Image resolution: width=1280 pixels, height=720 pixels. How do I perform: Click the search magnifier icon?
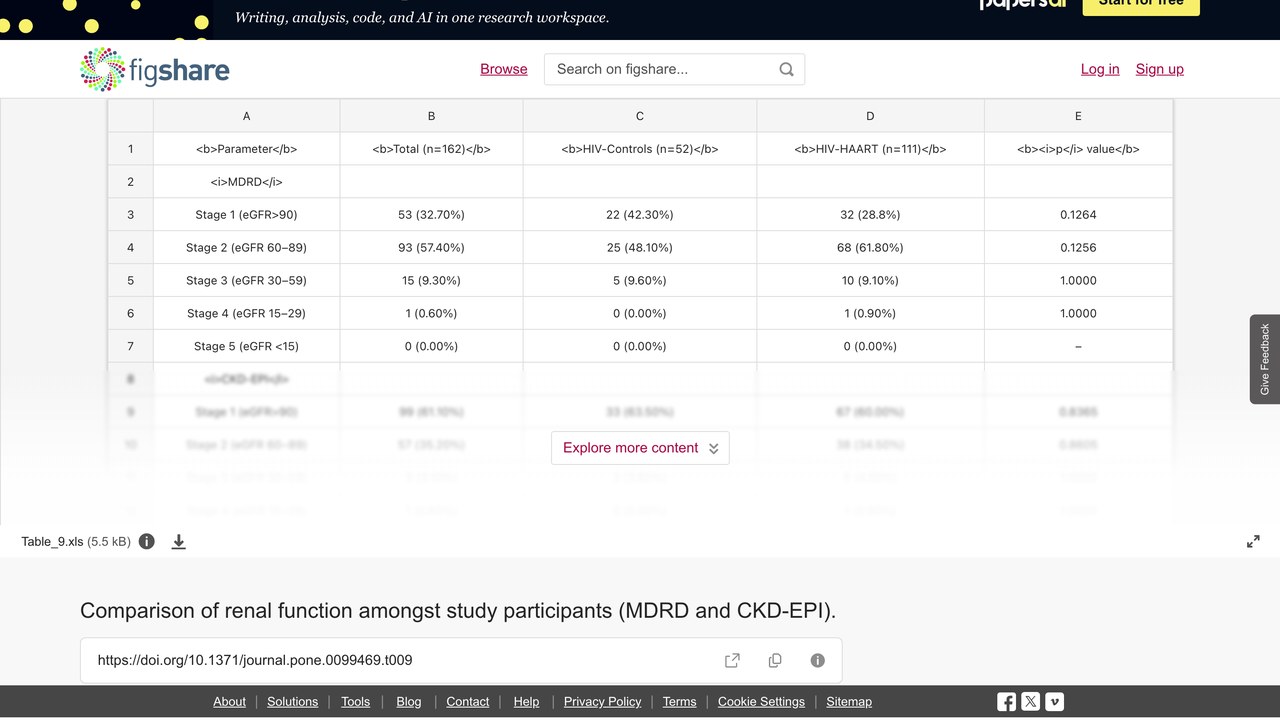pos(786,69)
